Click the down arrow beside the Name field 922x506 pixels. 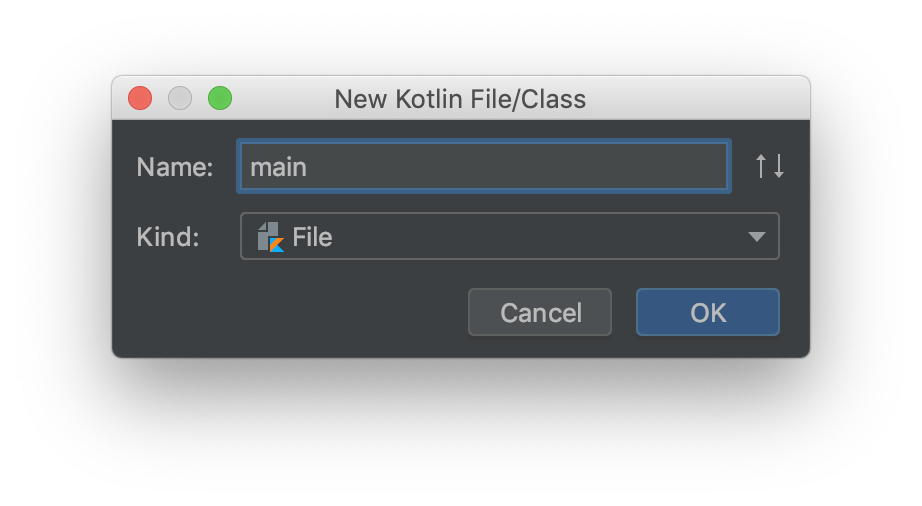[x=779, y=166]
